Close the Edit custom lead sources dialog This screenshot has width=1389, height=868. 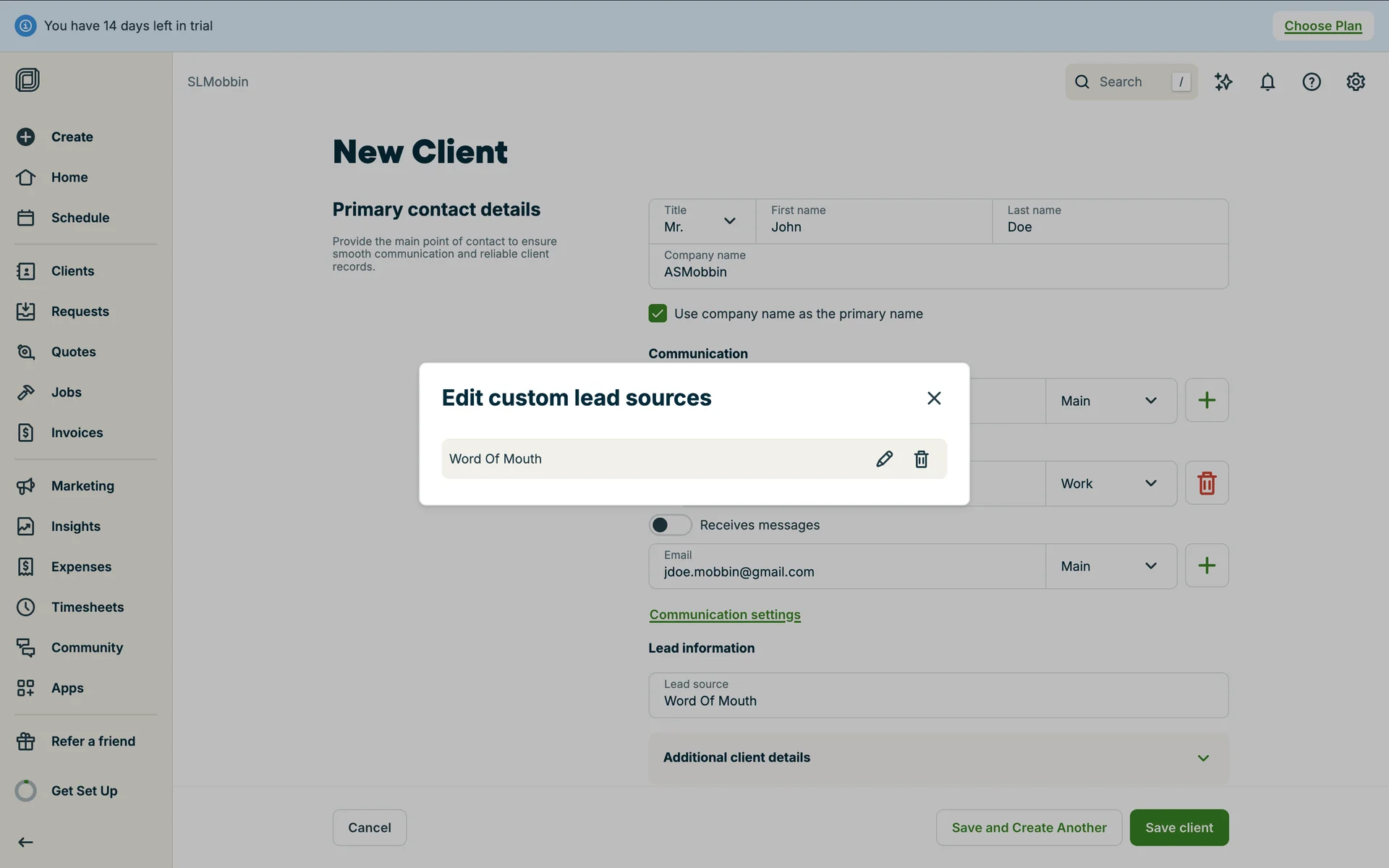point(934,398)
